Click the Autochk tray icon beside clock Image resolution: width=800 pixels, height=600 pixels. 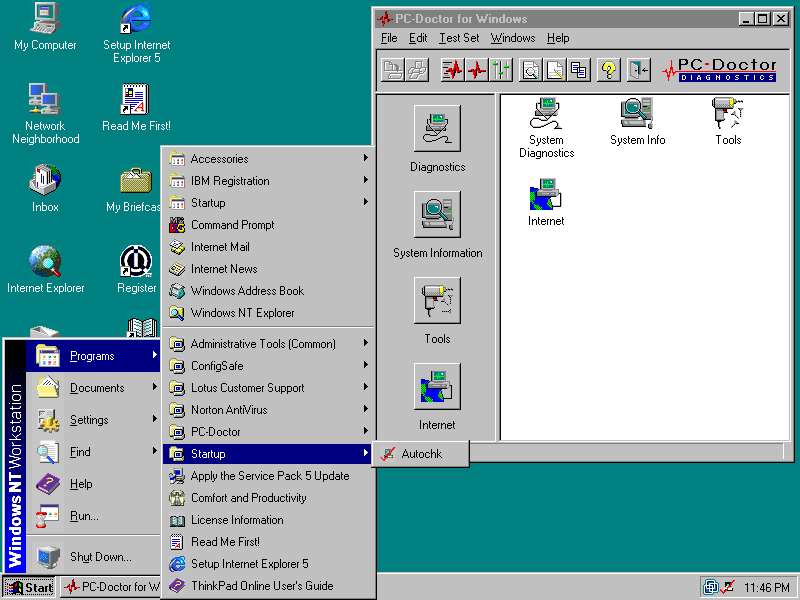click(x=727, y=587)
